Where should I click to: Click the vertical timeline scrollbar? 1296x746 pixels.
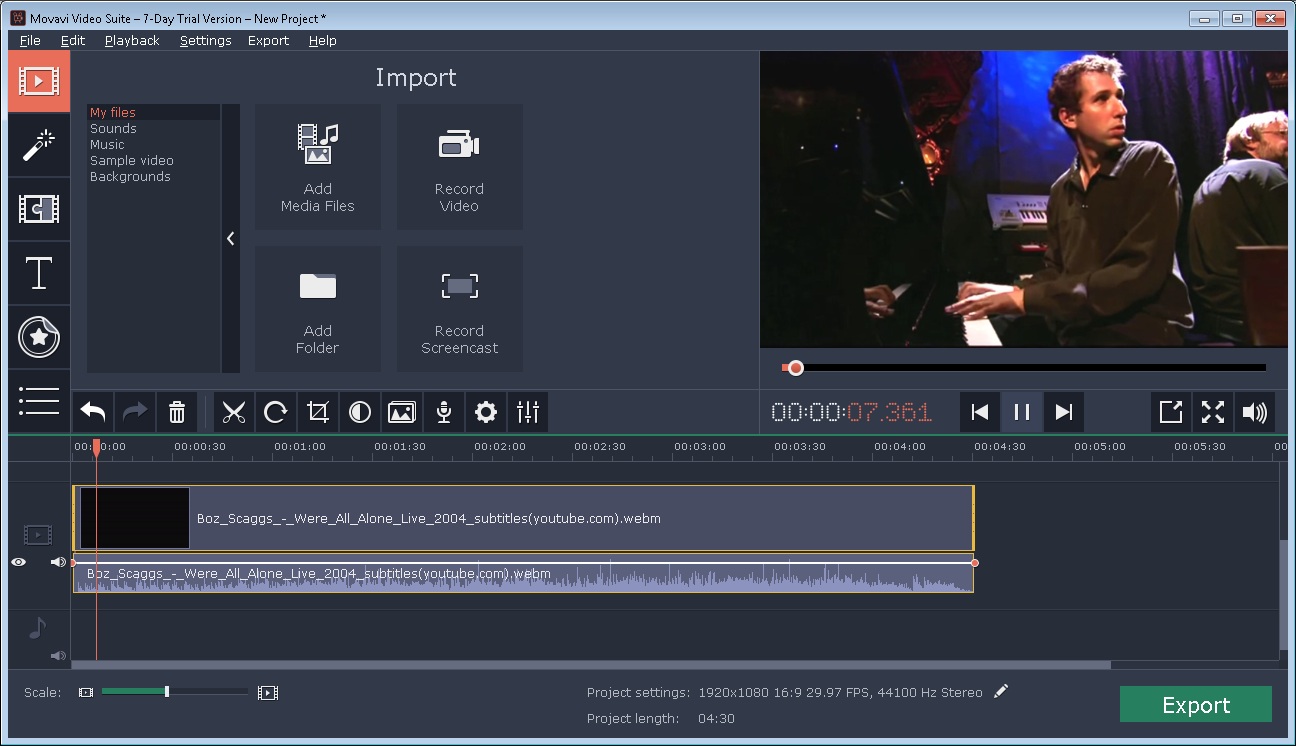(x=1283, y=594)
